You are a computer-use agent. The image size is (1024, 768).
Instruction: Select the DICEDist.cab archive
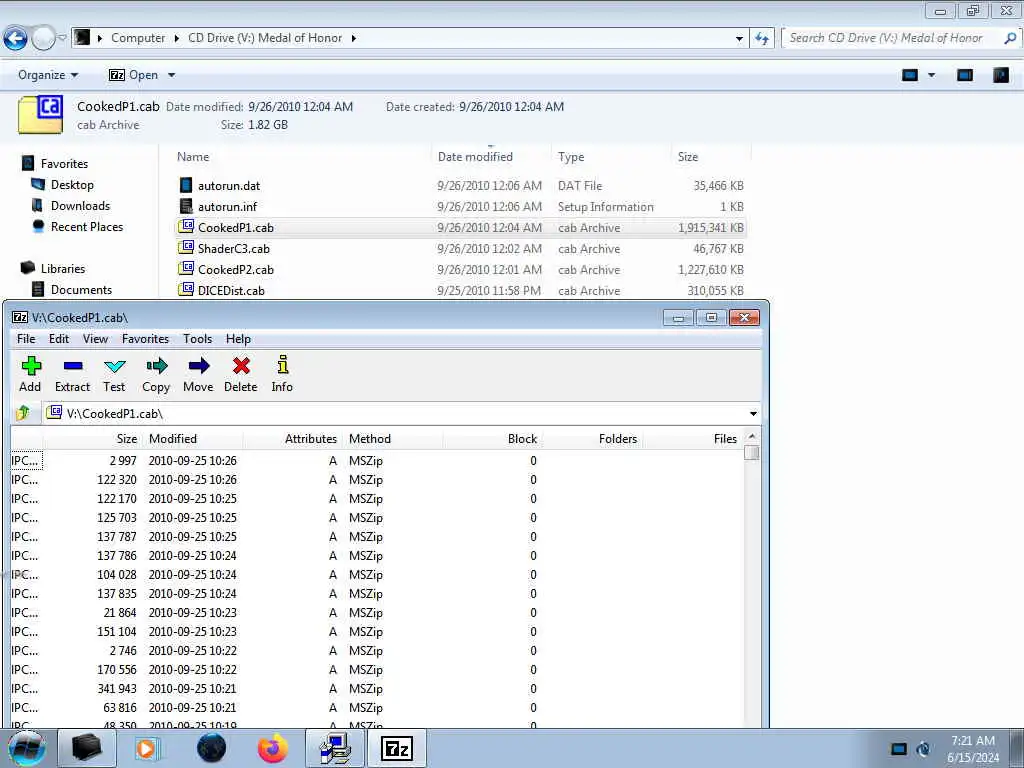click(231, 291)
